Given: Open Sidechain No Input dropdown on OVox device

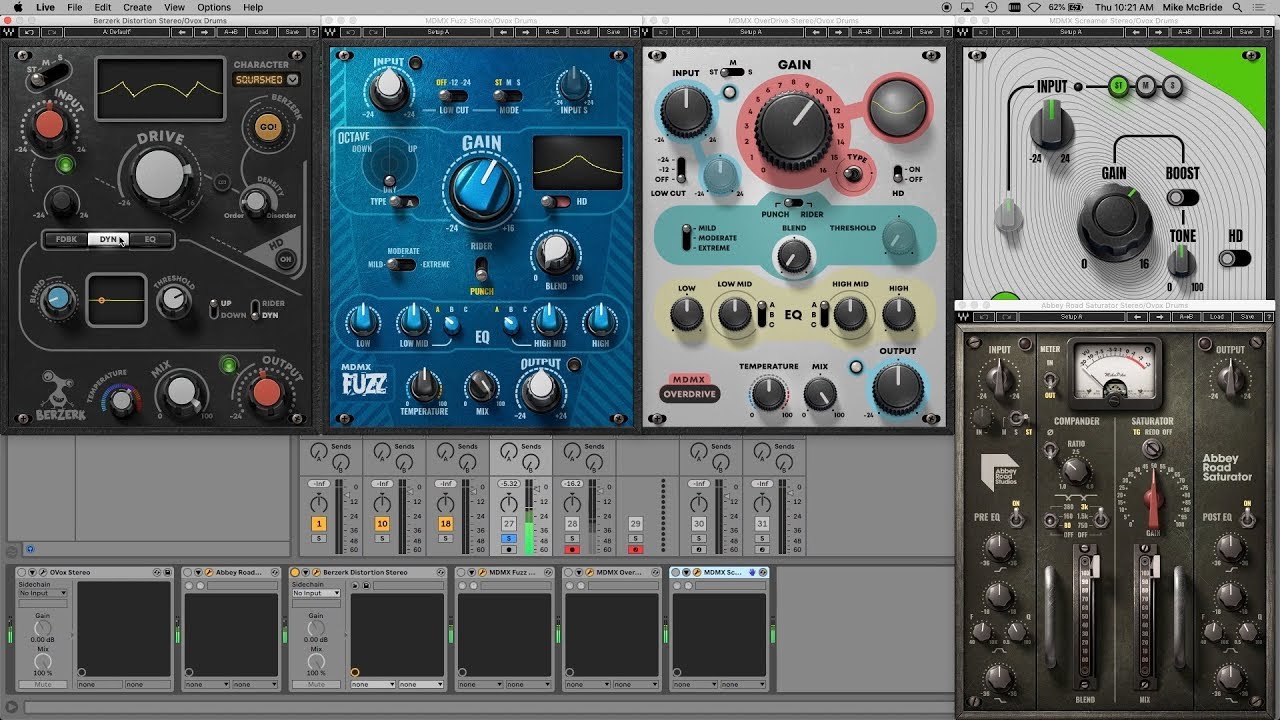Looking at the screenshot, I should 42,593.
